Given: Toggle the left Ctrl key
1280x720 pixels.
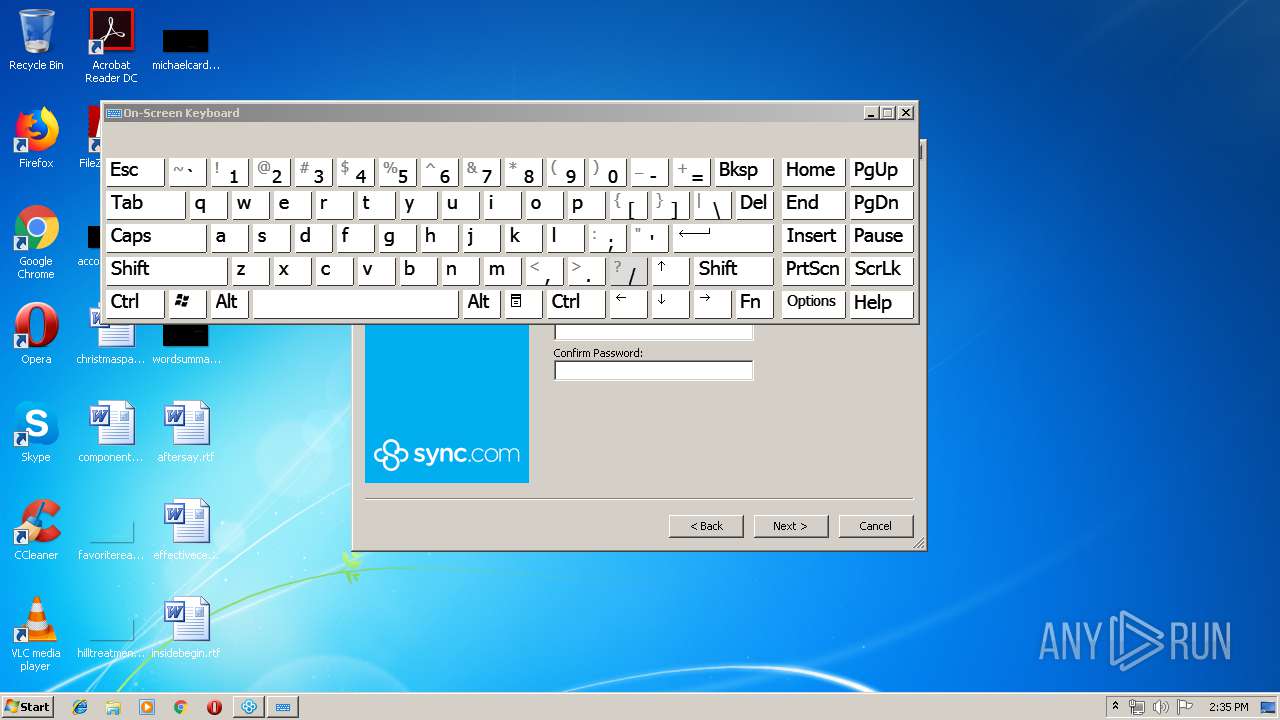Looking at the screenshot, I should coord(135,302).
